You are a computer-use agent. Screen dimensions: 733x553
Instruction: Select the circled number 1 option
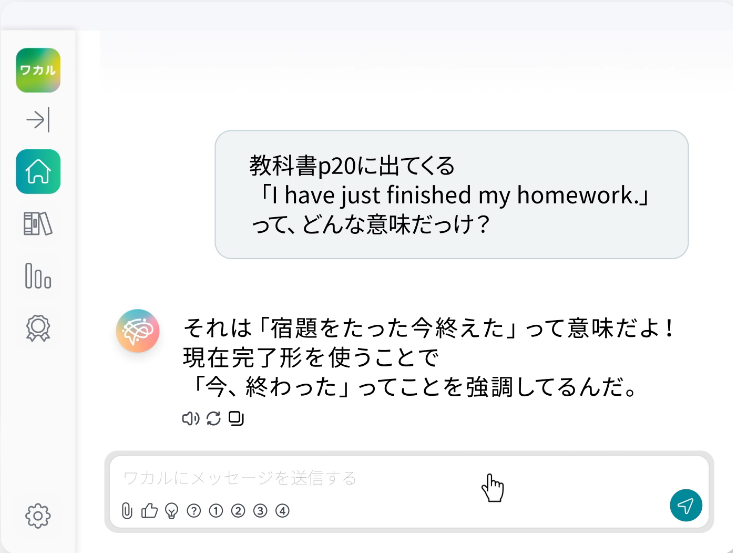(x=216, y=511)
